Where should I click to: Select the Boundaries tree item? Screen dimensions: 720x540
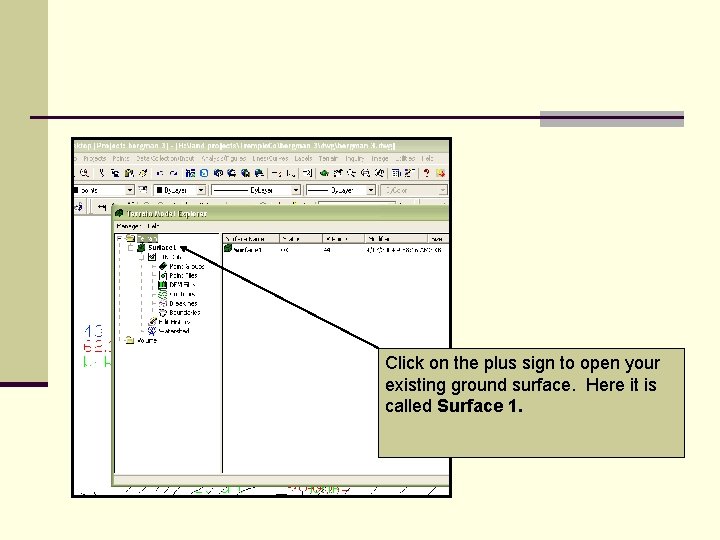[x=185, y=312]
